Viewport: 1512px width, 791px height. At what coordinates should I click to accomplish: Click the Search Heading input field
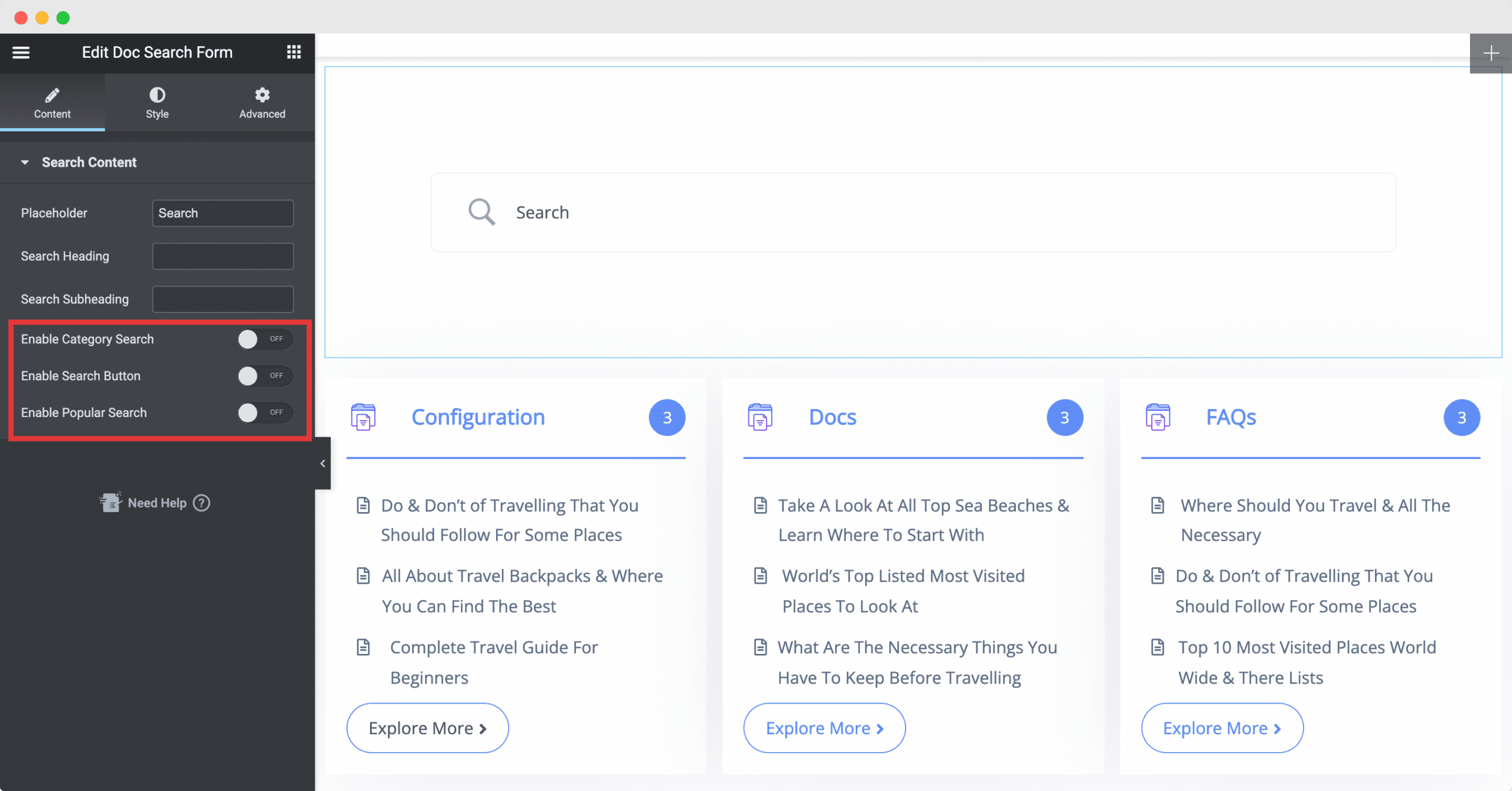coord(223,256)
